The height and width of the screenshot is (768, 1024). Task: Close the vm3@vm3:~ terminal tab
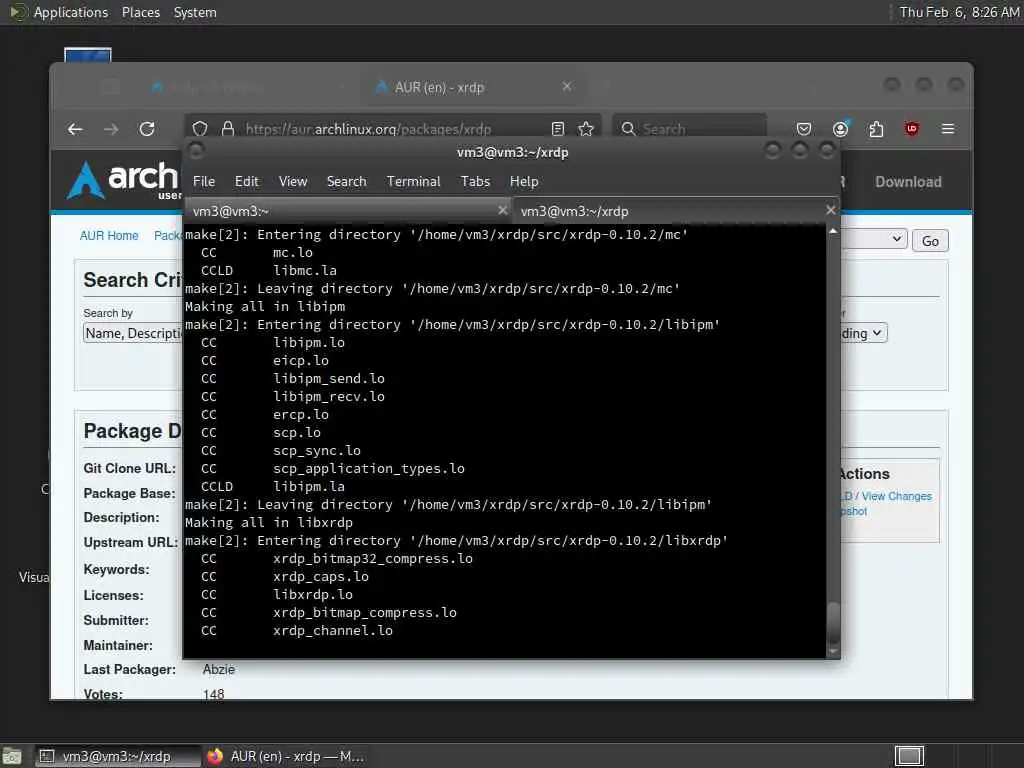click(x=502, y=210)
